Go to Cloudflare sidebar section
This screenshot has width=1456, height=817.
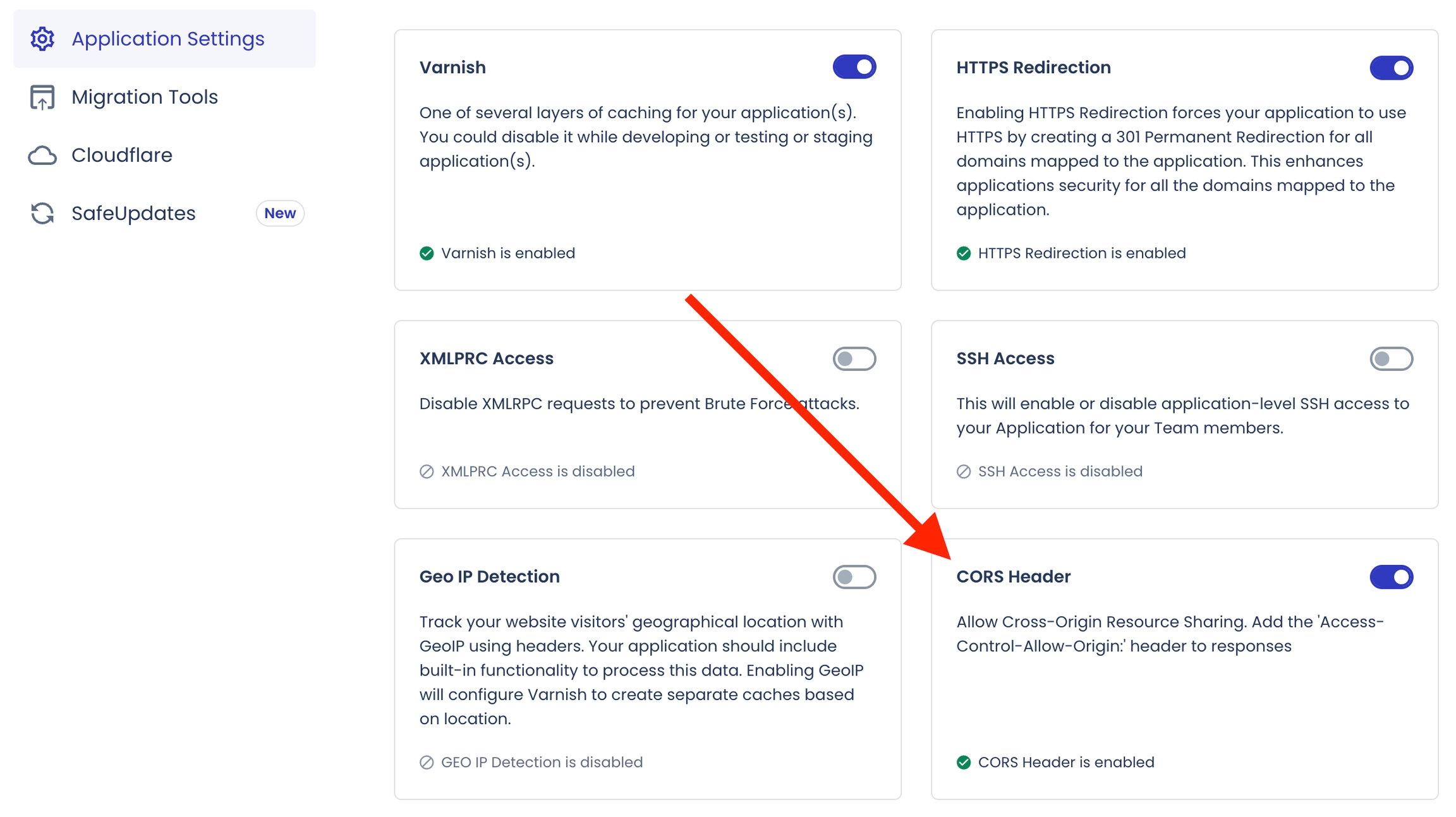pyautogui.click(x=122, y=155)
